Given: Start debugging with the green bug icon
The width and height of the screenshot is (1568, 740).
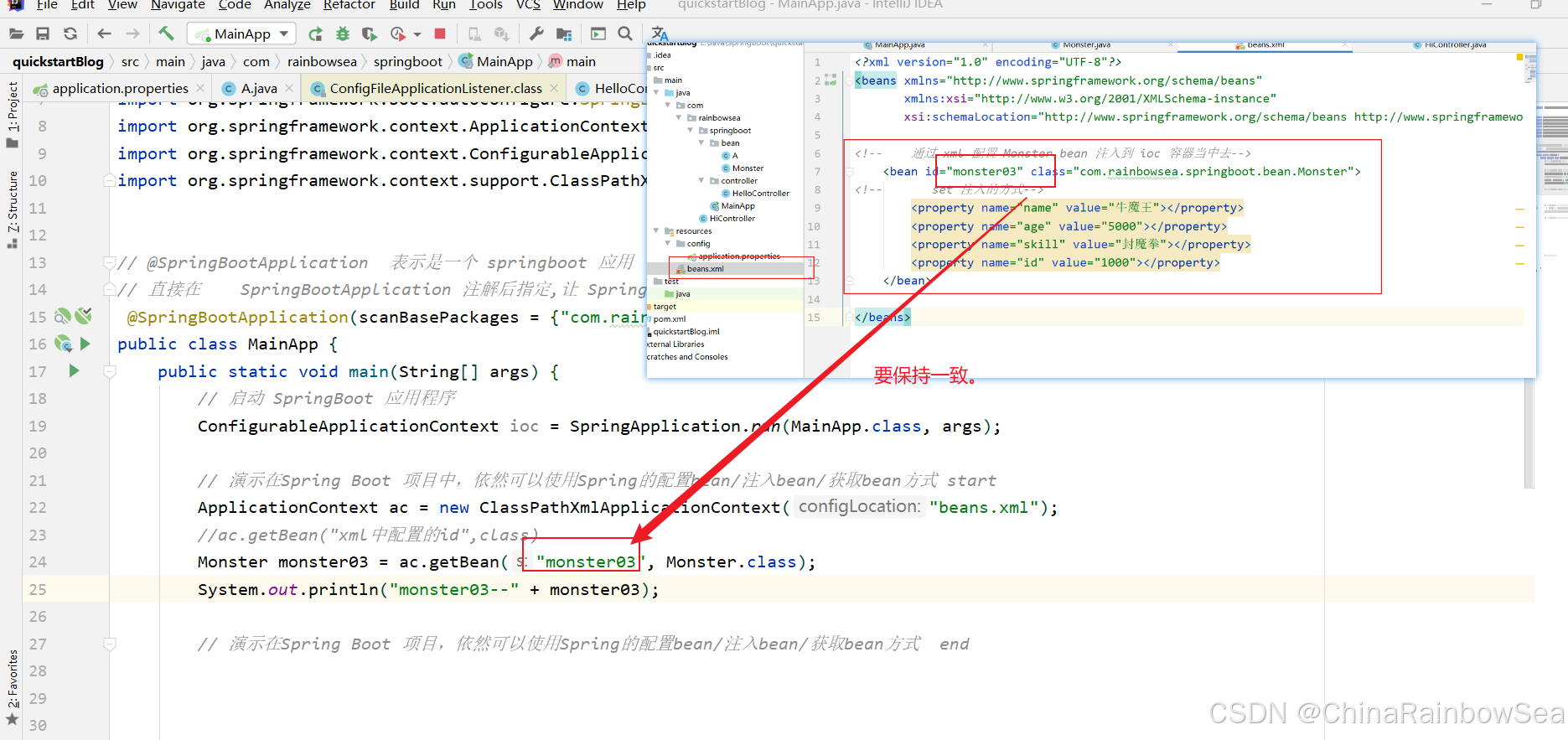Looking at the screenshot, I should click(343, 34).
